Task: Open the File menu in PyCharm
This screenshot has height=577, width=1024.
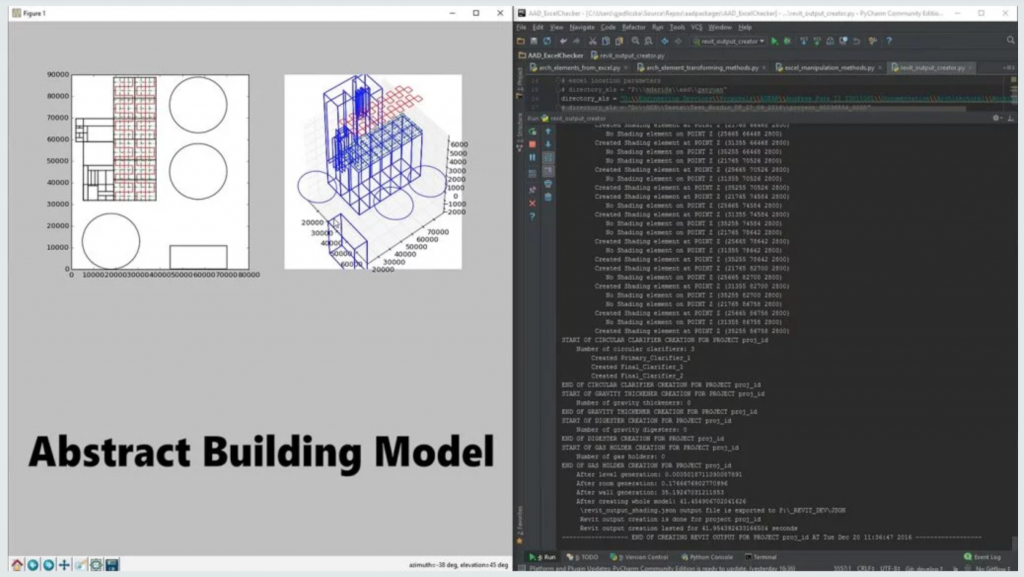Action: 521,27
